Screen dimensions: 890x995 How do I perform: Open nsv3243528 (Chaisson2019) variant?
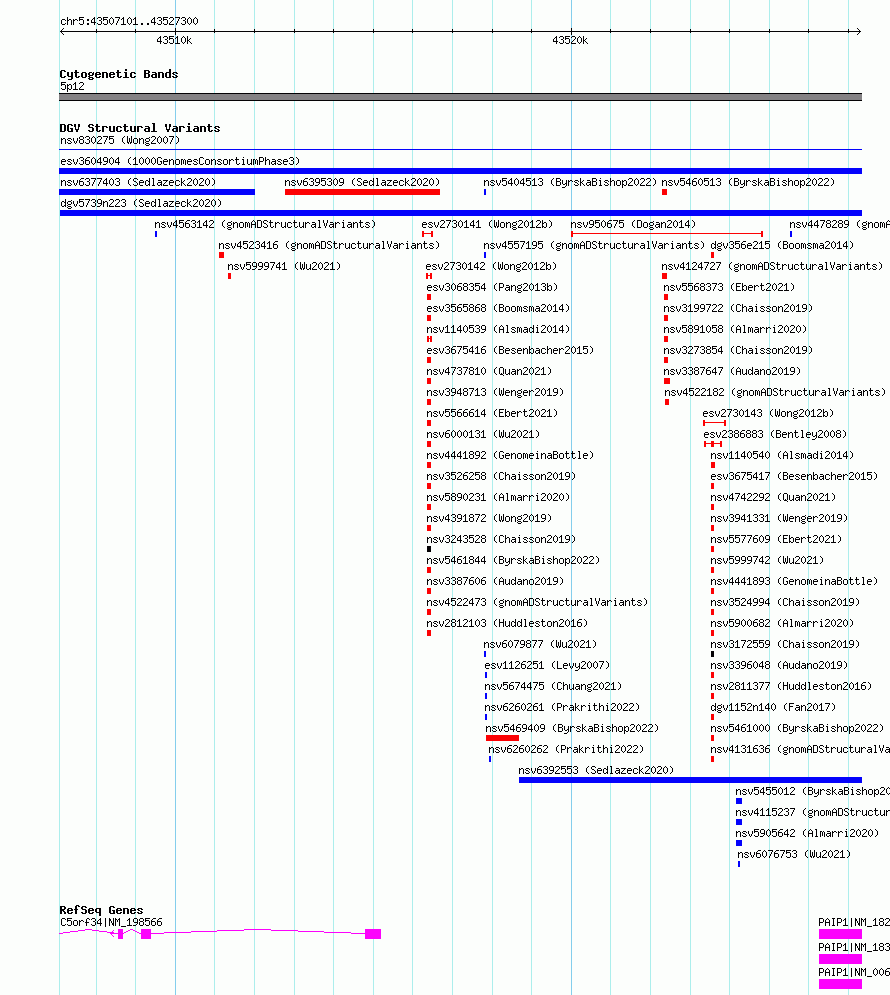[x=501, y=538]
